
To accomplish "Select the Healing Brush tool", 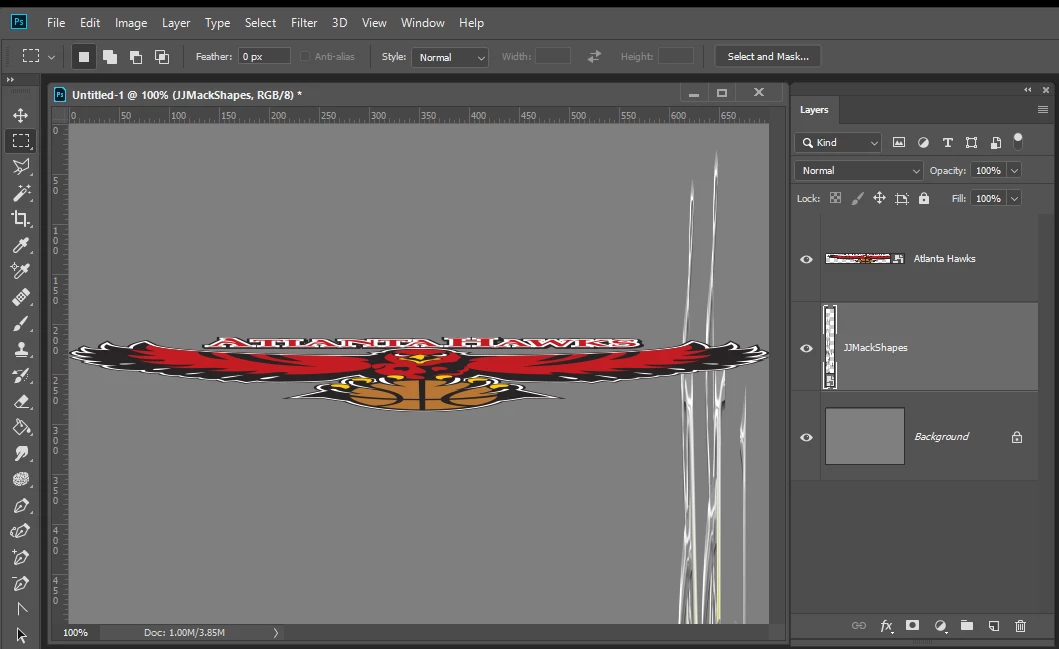I will pyautogui.click(x=21, y=297).
